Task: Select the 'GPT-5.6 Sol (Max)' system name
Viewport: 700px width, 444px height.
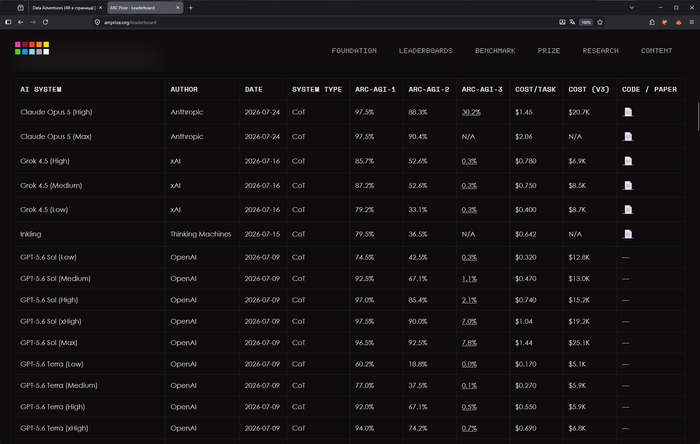Action: [x=49, y=343]
